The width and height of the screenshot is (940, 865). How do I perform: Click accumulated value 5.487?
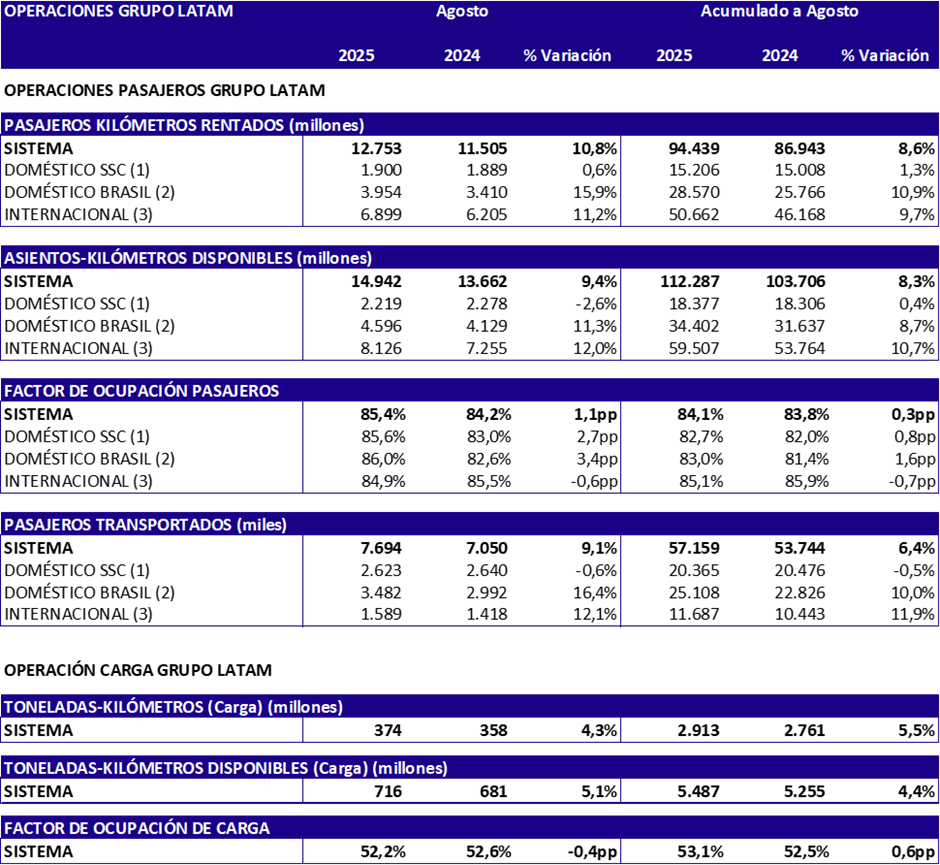(699, 792)
